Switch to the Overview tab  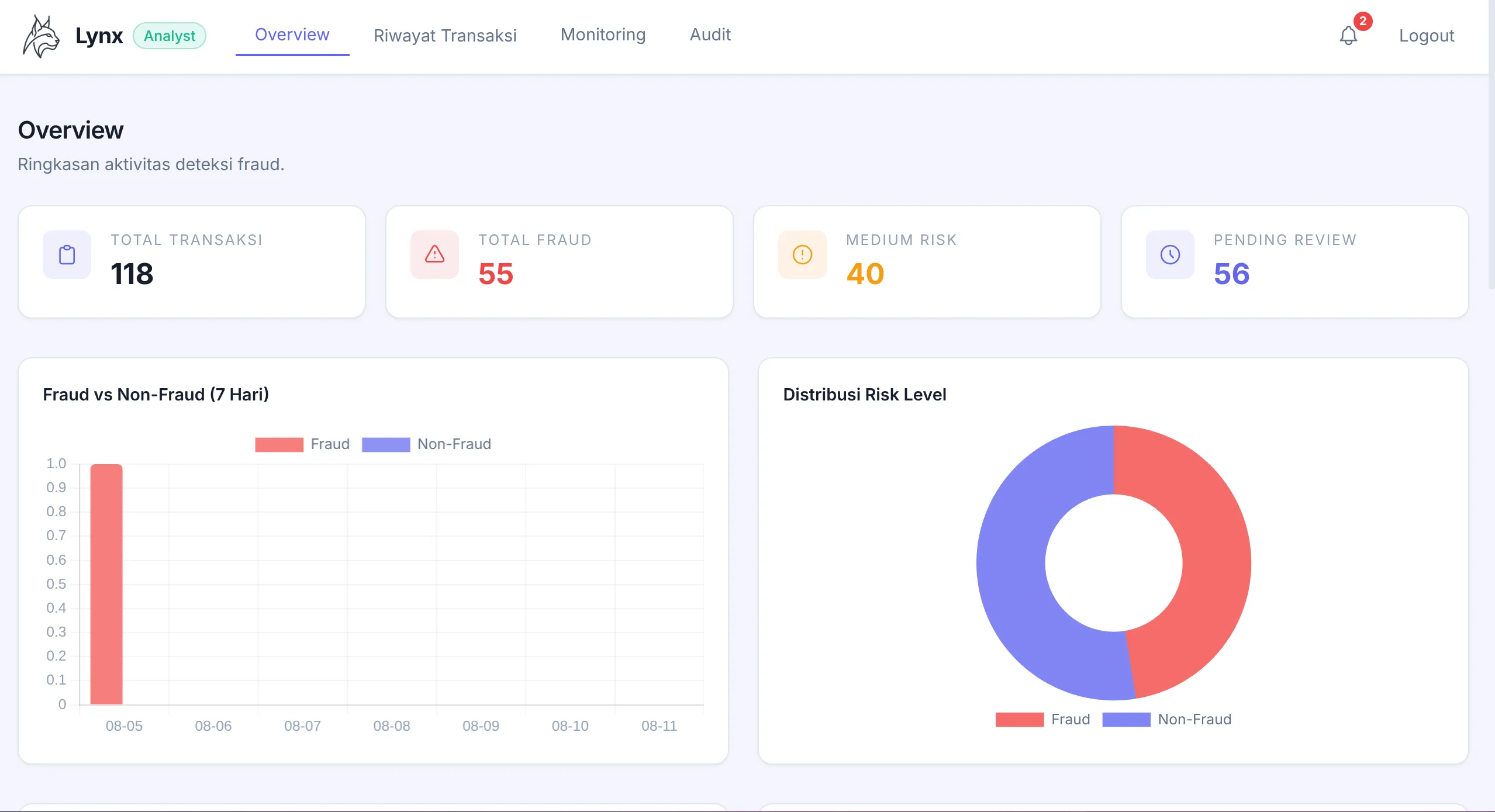click(292, 35)
